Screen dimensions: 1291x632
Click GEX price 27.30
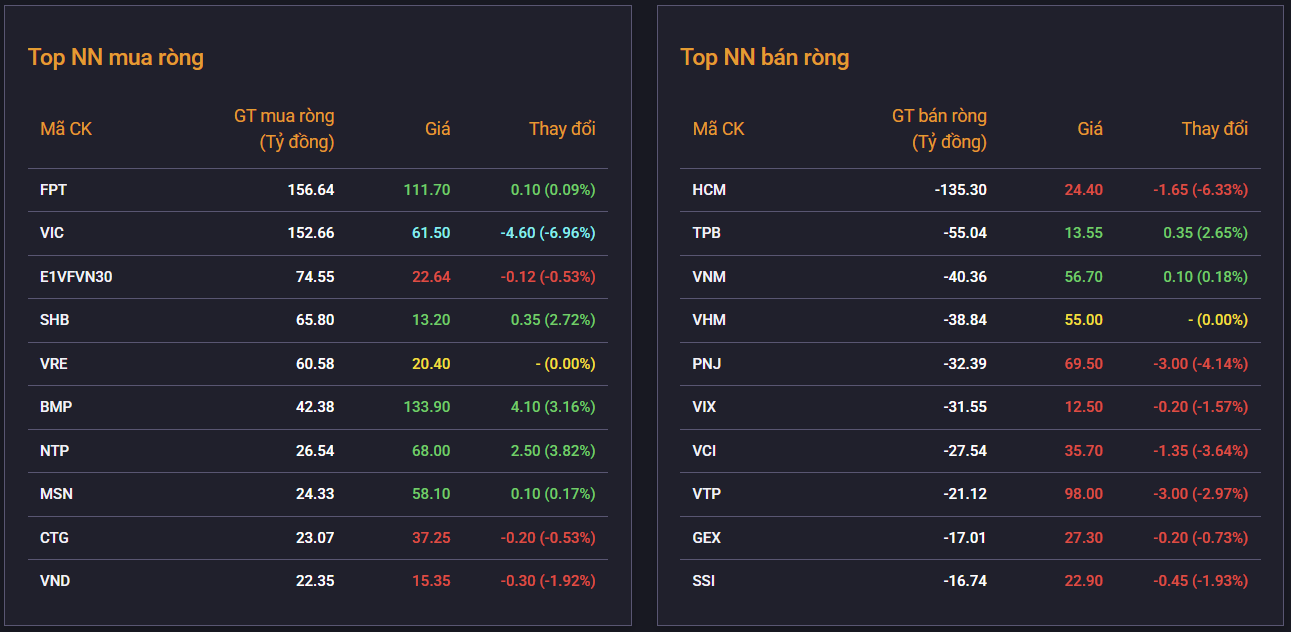1084,538
